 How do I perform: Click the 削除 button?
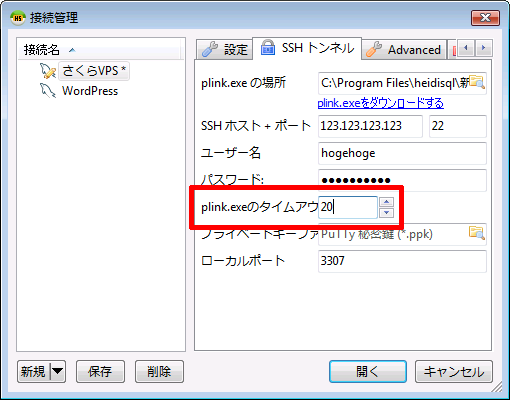pos(159,371)
